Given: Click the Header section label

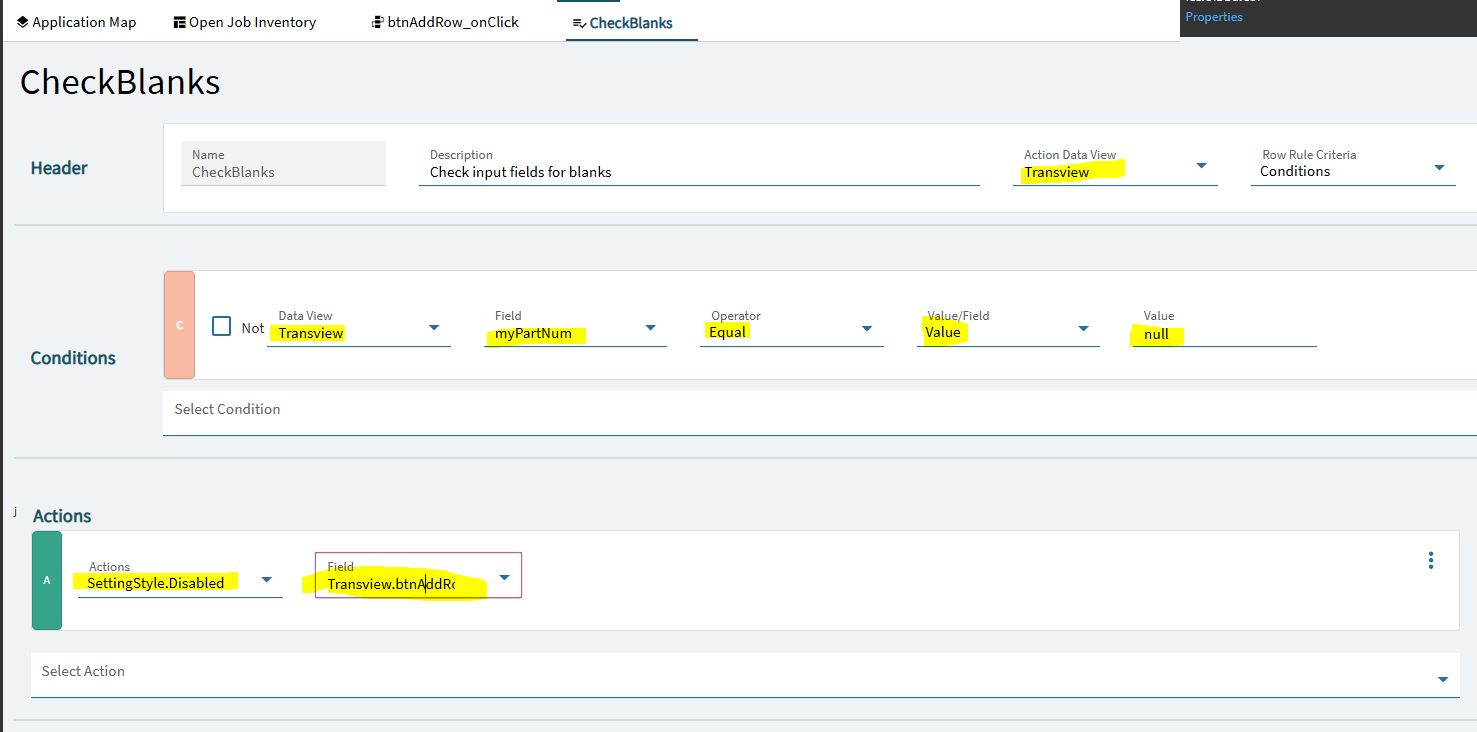Looking at the screenshot, I should pyautogui.click(x=59, y=168).
